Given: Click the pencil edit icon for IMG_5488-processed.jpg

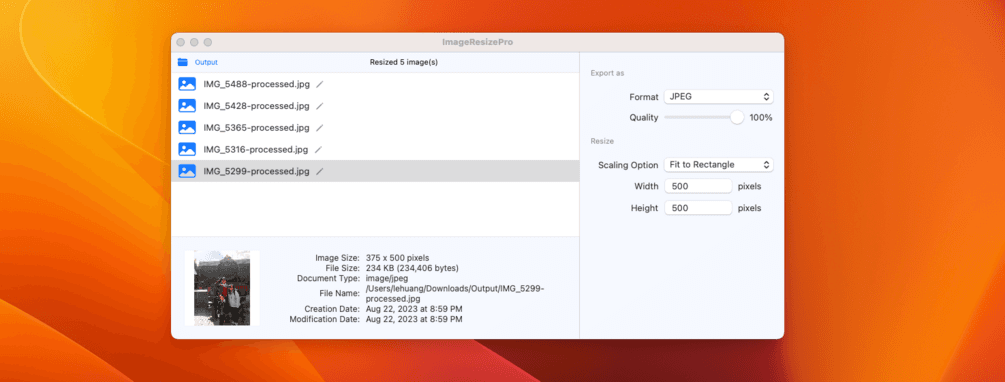Looking at the screenshot, I should [320, 84].
